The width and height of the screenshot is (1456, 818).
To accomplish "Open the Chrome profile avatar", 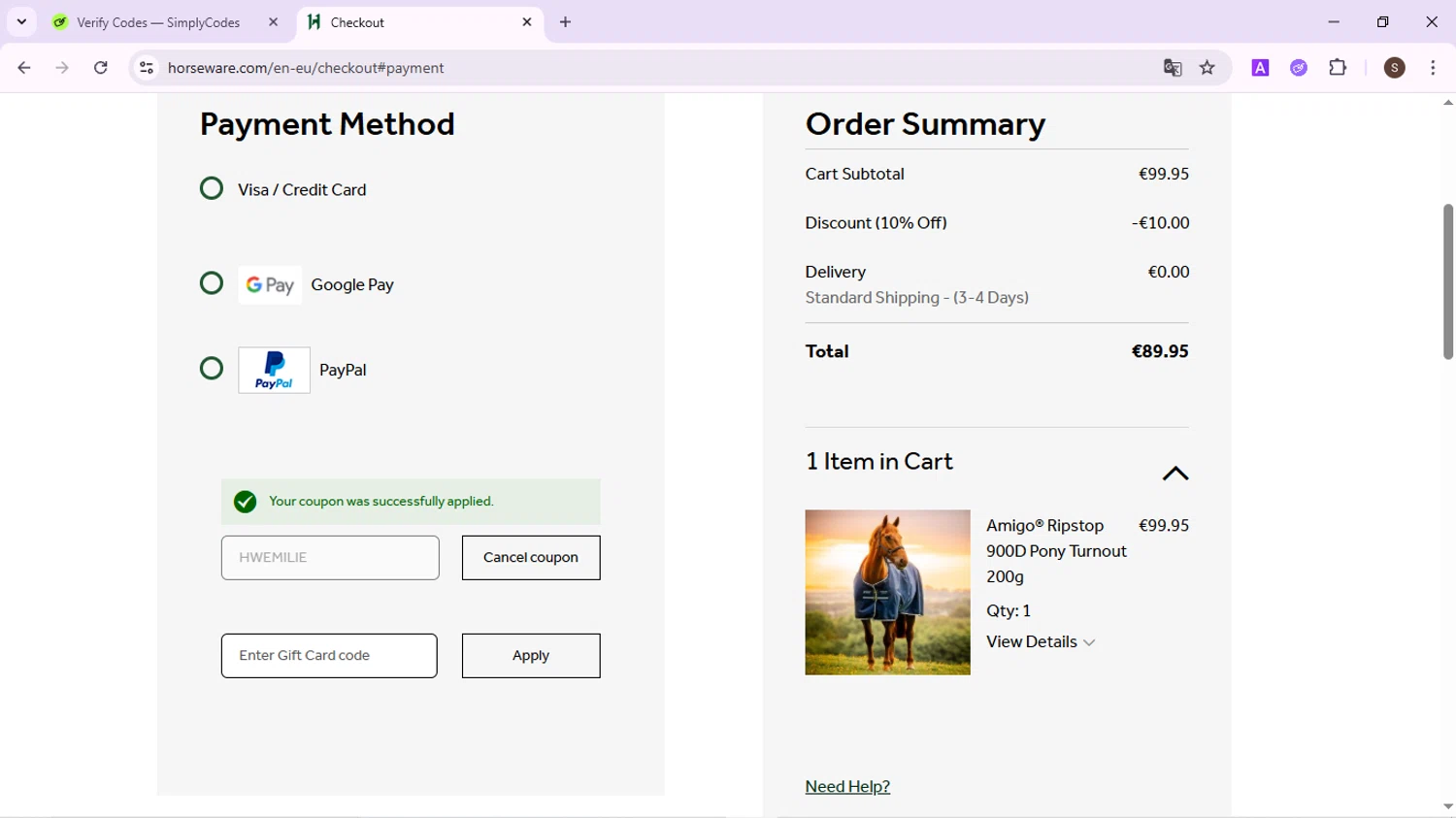I will pos(1395,68).
